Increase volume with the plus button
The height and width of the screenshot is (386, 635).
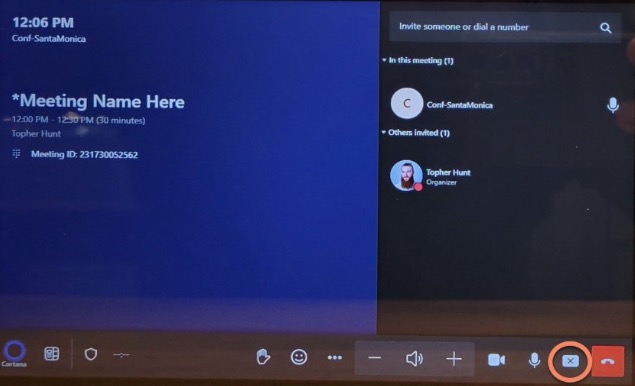(x=454, y=358)
